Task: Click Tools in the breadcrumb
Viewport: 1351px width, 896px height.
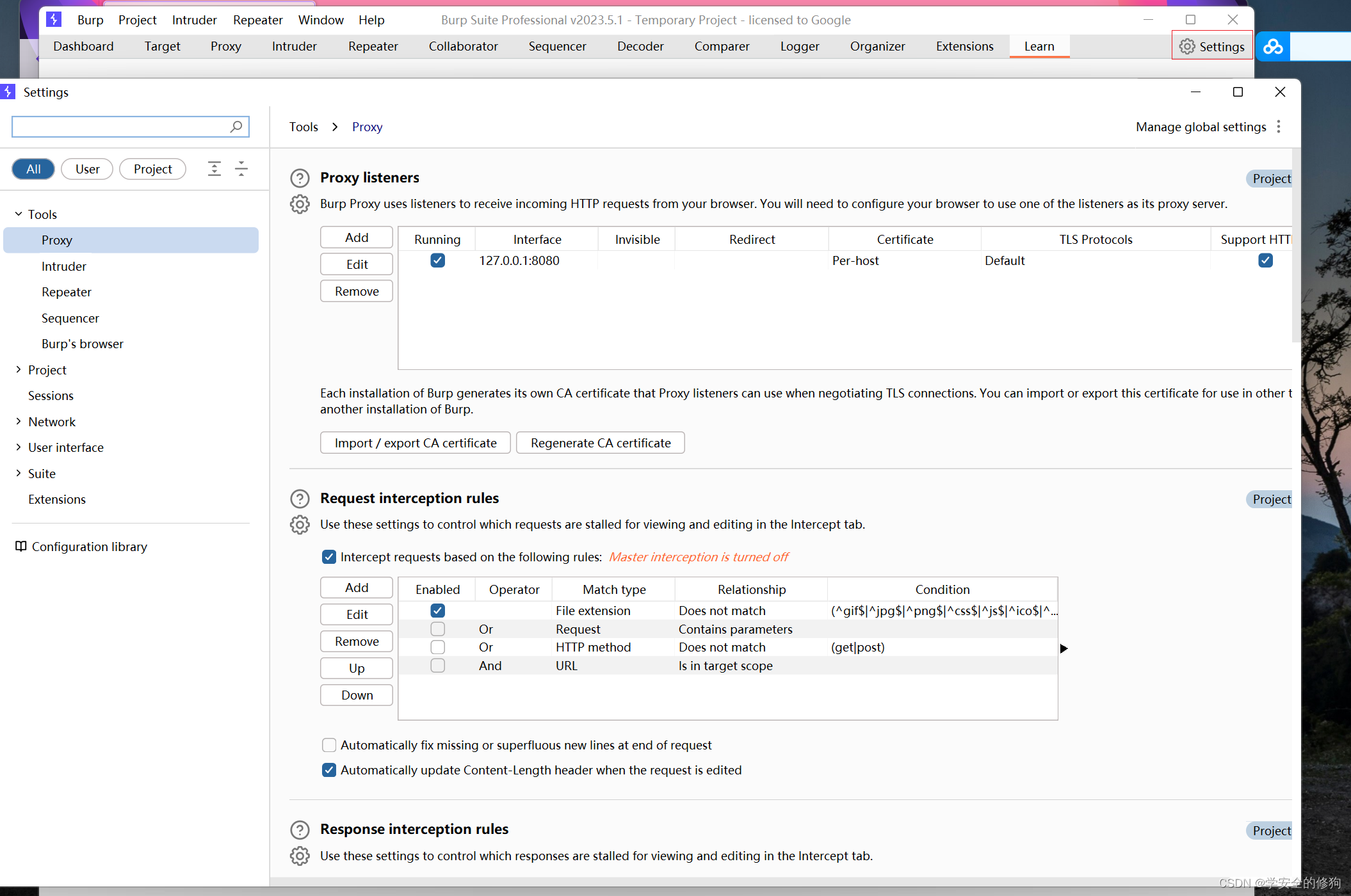Action: pyautogui.click(x=303, y=127)
